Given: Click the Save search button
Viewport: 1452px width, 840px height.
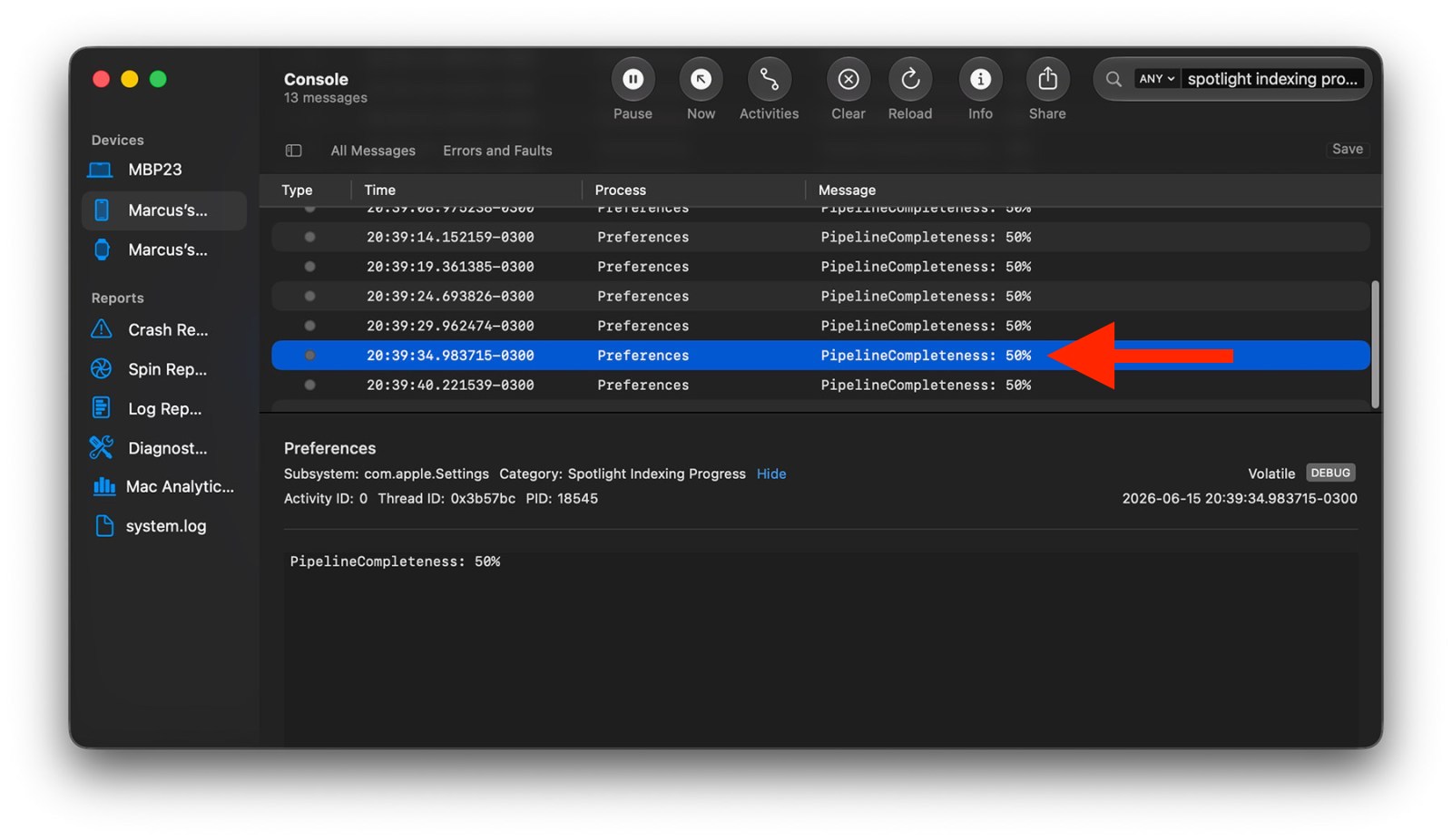Looking at the screenshot, I should point(1347,149).
